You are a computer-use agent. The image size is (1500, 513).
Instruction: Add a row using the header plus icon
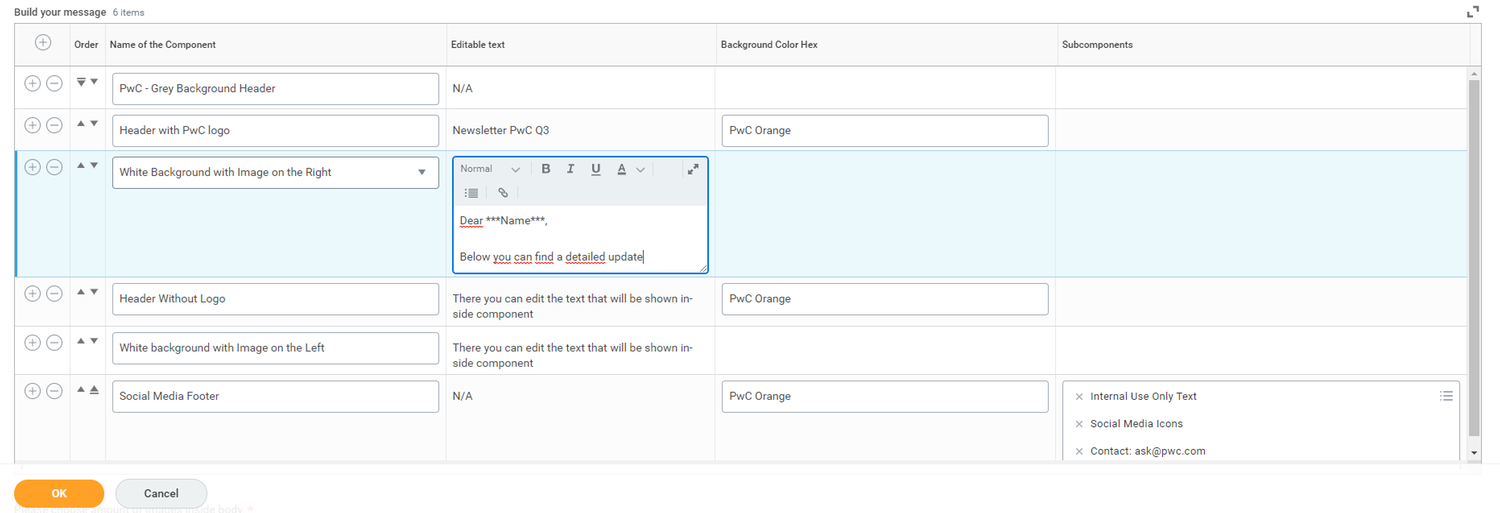pos(42,43)
